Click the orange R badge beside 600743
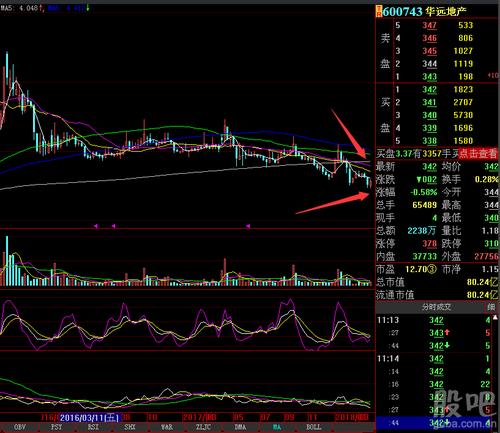 pyautogui.click(x=378, y=12)
